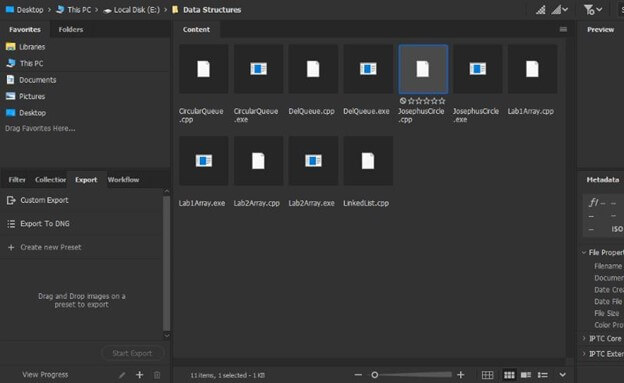Switch to details view
The width and height of the screenshot is (624, 383).
526,375
